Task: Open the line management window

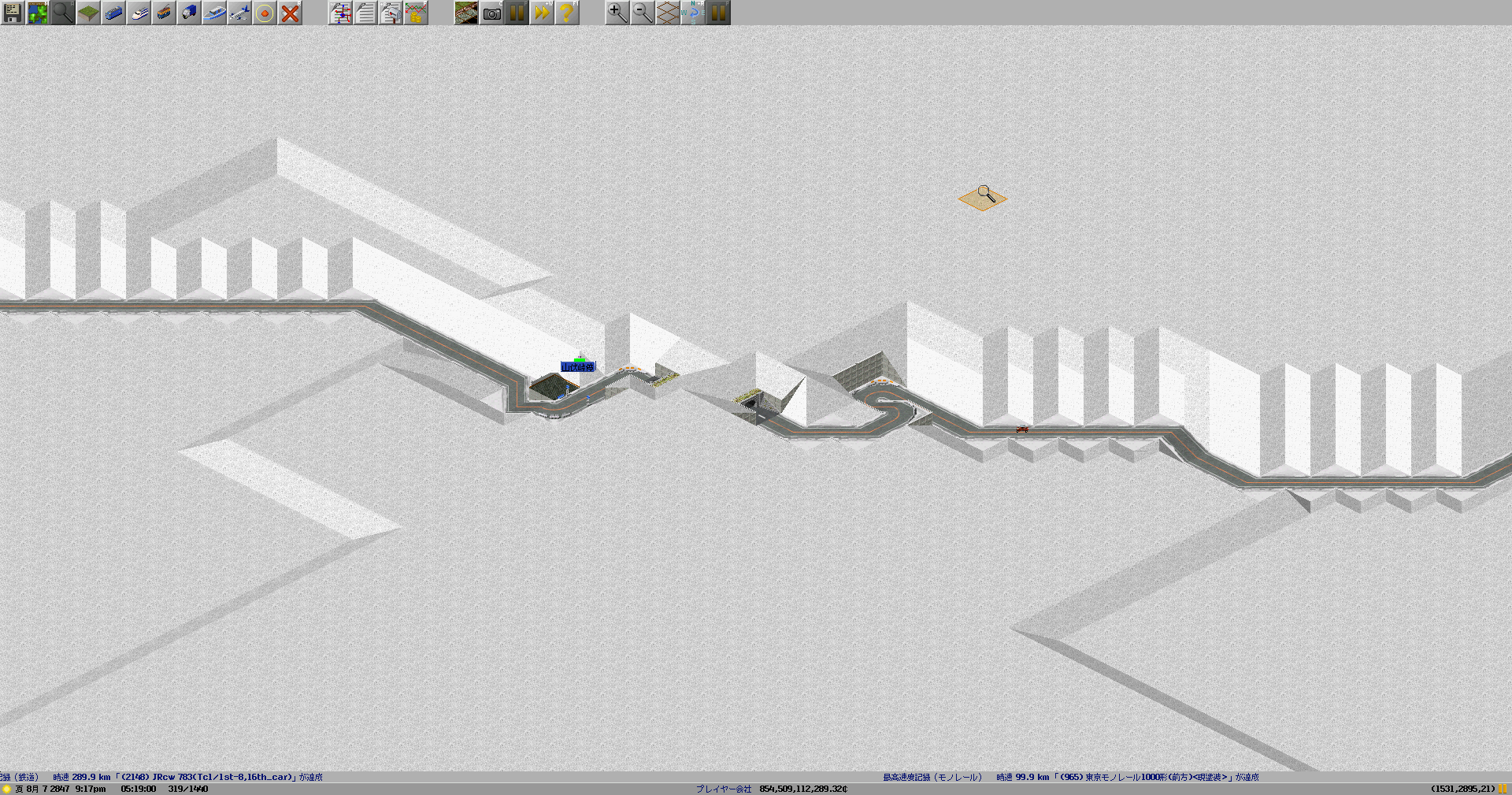Action: [x=340, y=13]
